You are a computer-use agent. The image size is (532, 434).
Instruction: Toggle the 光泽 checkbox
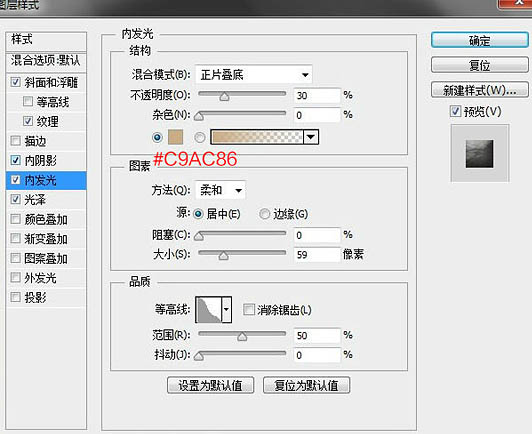tap(15, 199)
